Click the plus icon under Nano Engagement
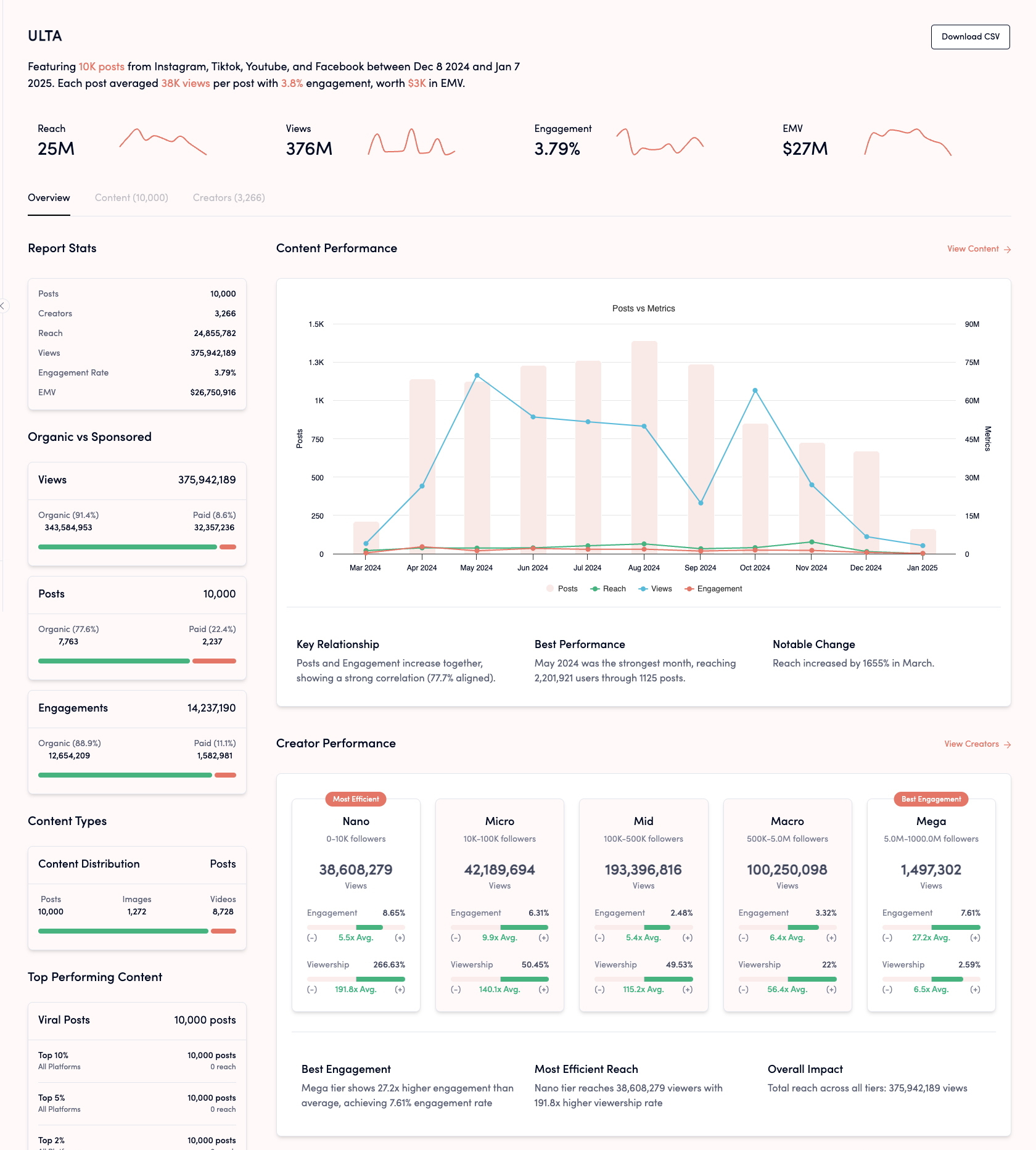This screenshot has width=1036, height=1150. 400,938
